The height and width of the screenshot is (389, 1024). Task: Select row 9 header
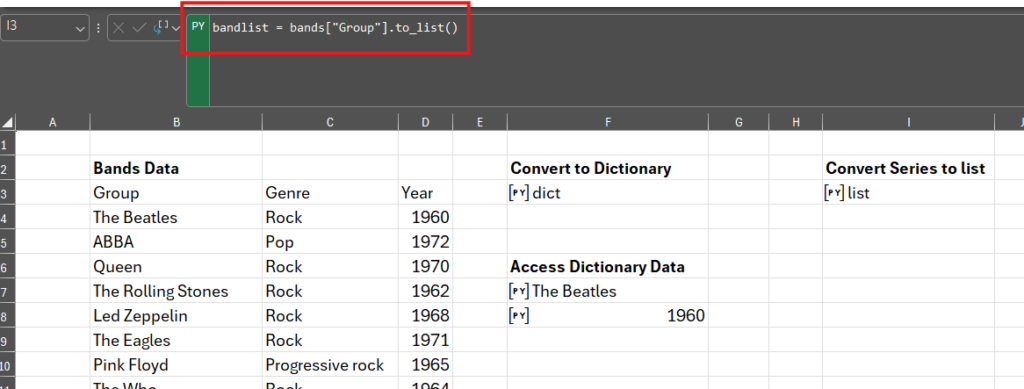point(7,340)
